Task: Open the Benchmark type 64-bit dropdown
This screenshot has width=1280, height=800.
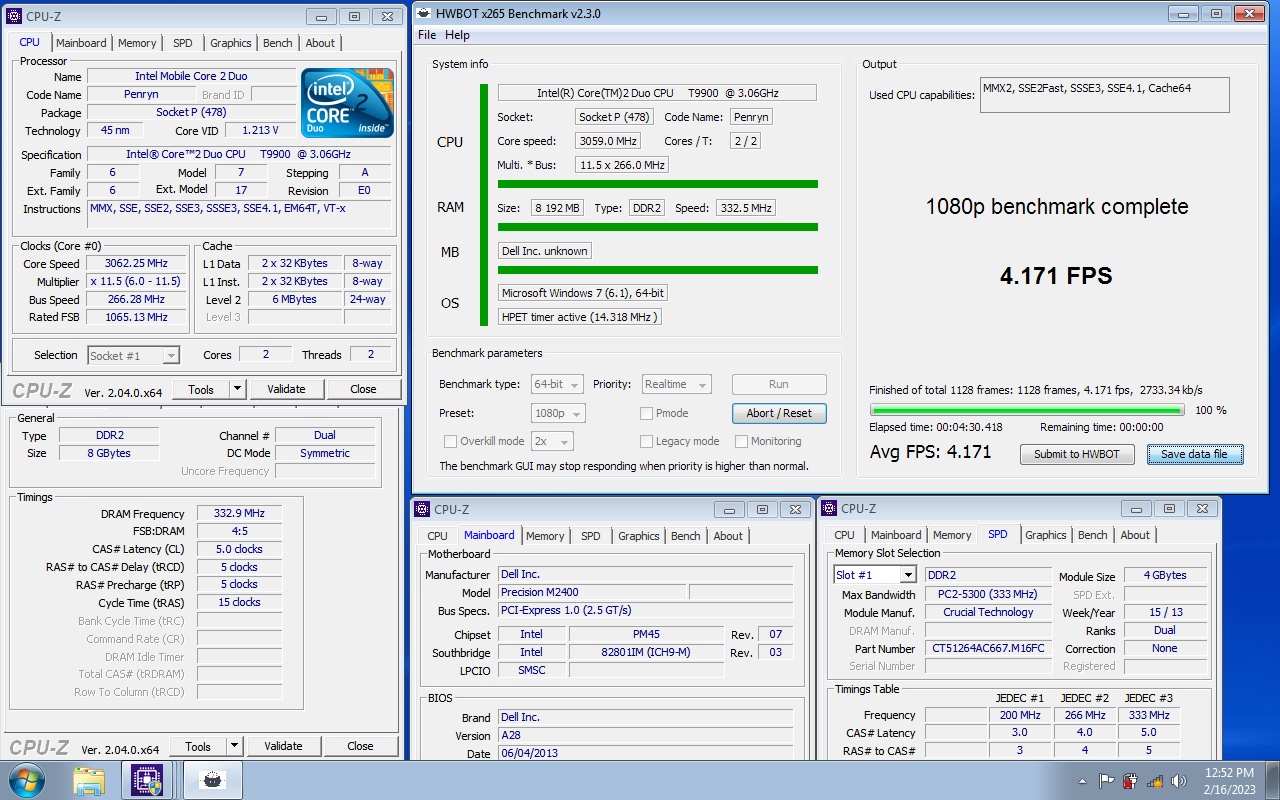Action: pyautogui.click(x=559, y=384)
